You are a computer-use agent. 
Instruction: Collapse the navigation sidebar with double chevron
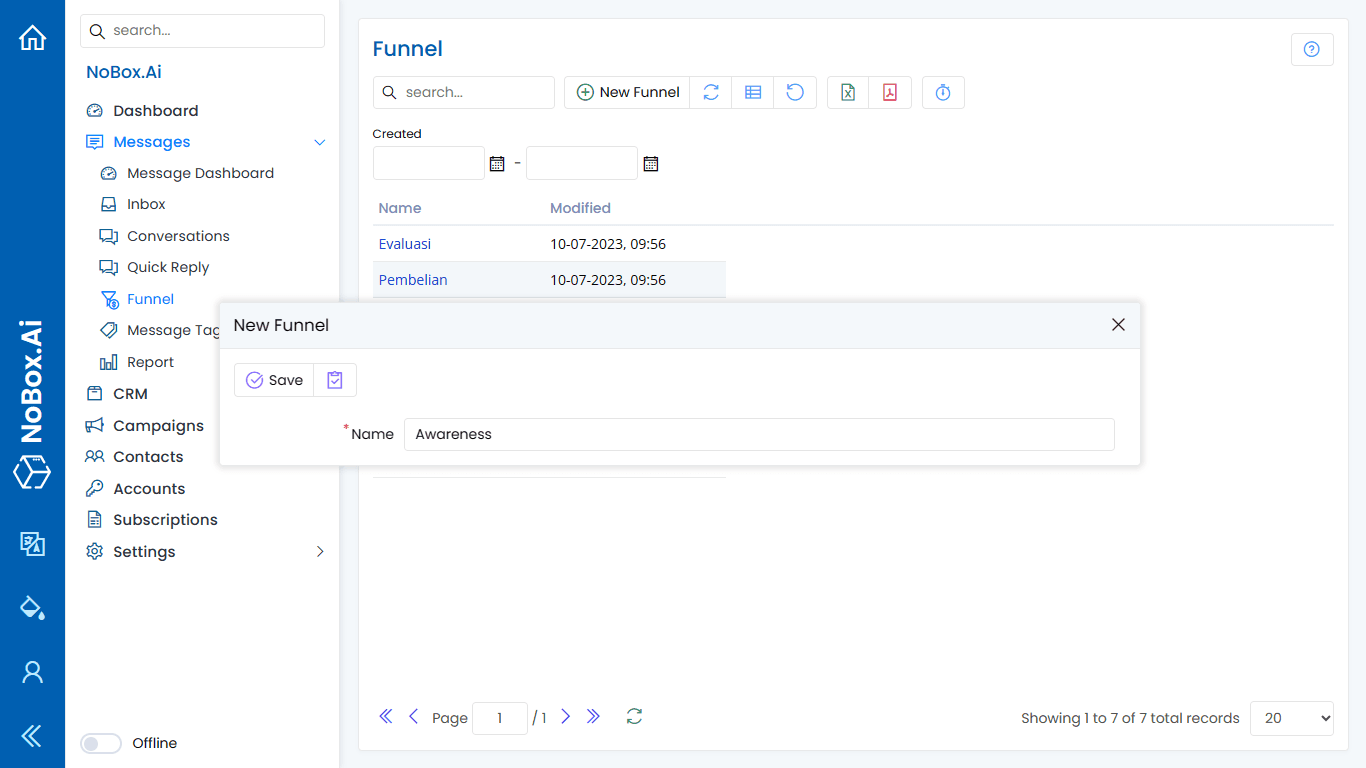[x=32, y=736]
